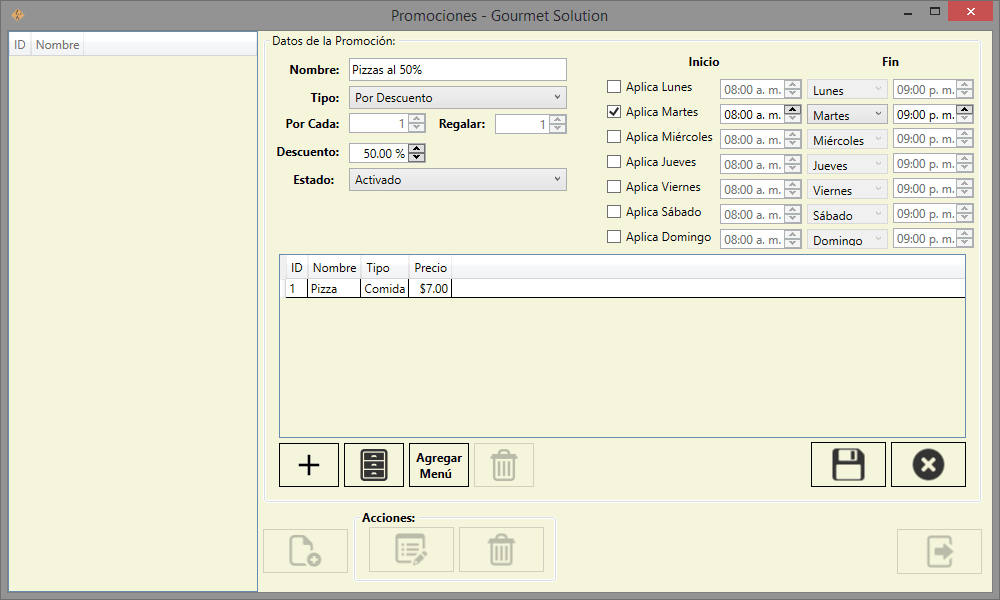The height and width of the screenshot is (600, 1000).
Task: Check the Aplica Viernes checkbox
Action: point(614,187)
